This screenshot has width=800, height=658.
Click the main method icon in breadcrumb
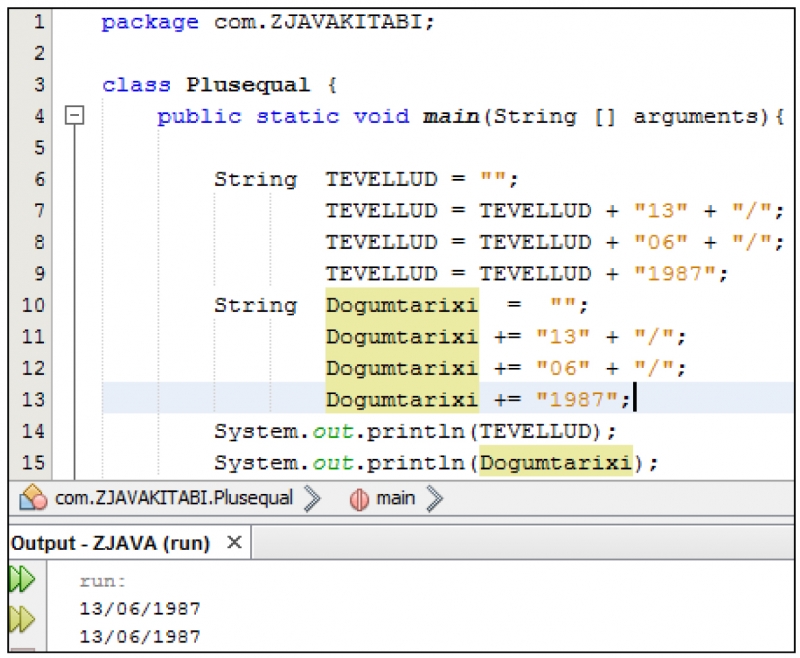coord(359,498)
